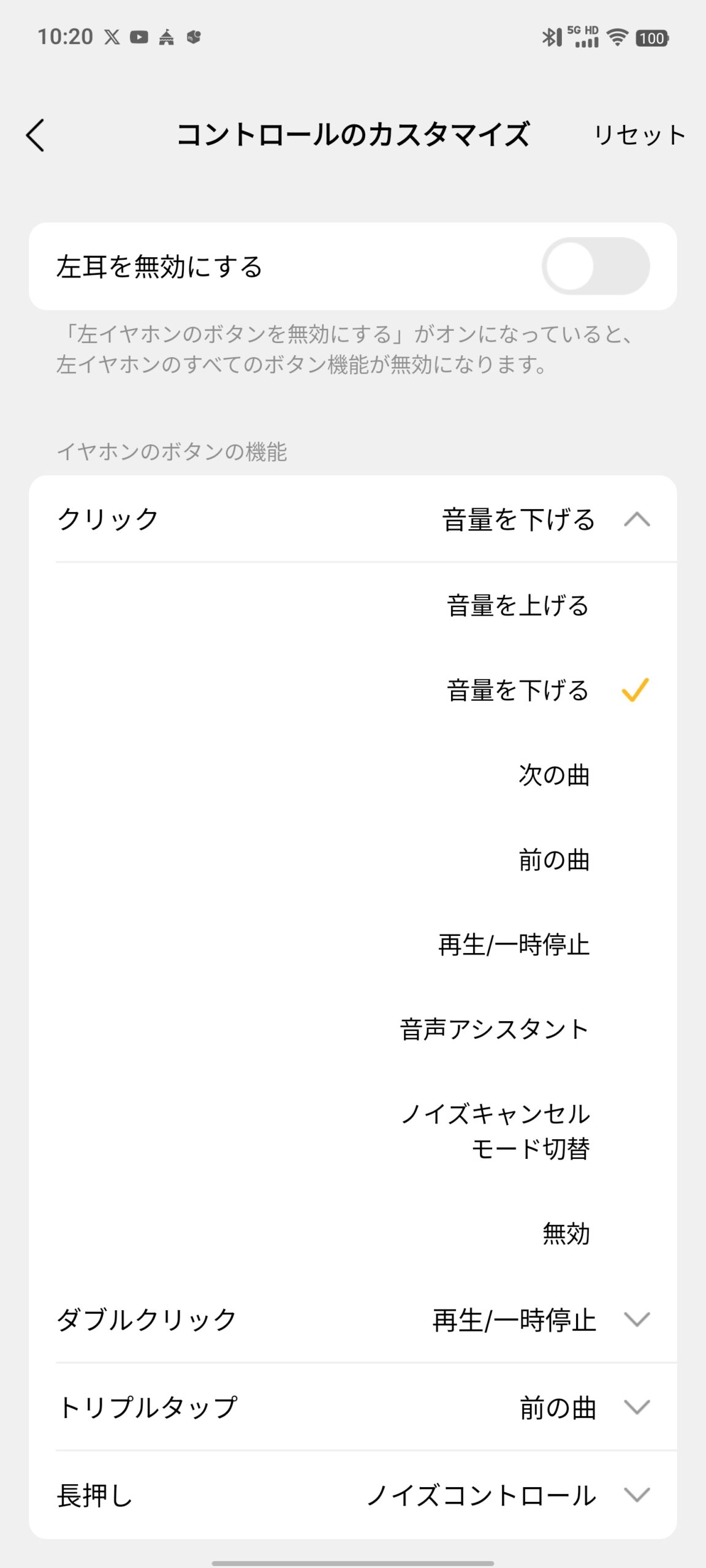Expand the 長押し dropdown

pos(637,1495)
